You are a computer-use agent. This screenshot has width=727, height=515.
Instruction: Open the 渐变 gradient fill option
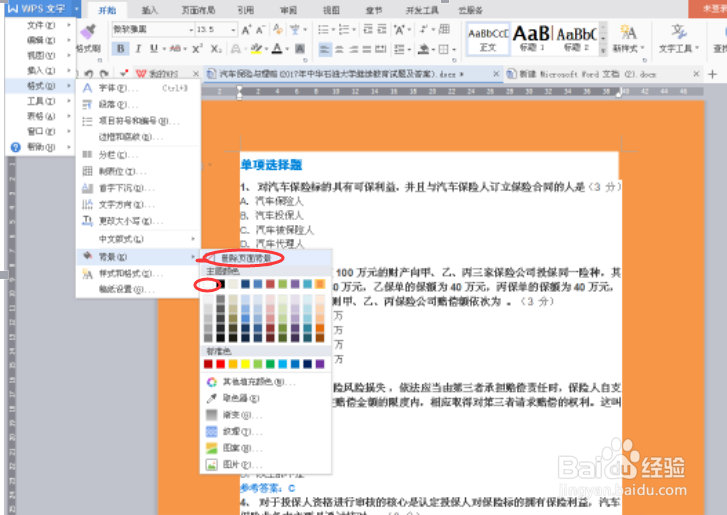212,415
